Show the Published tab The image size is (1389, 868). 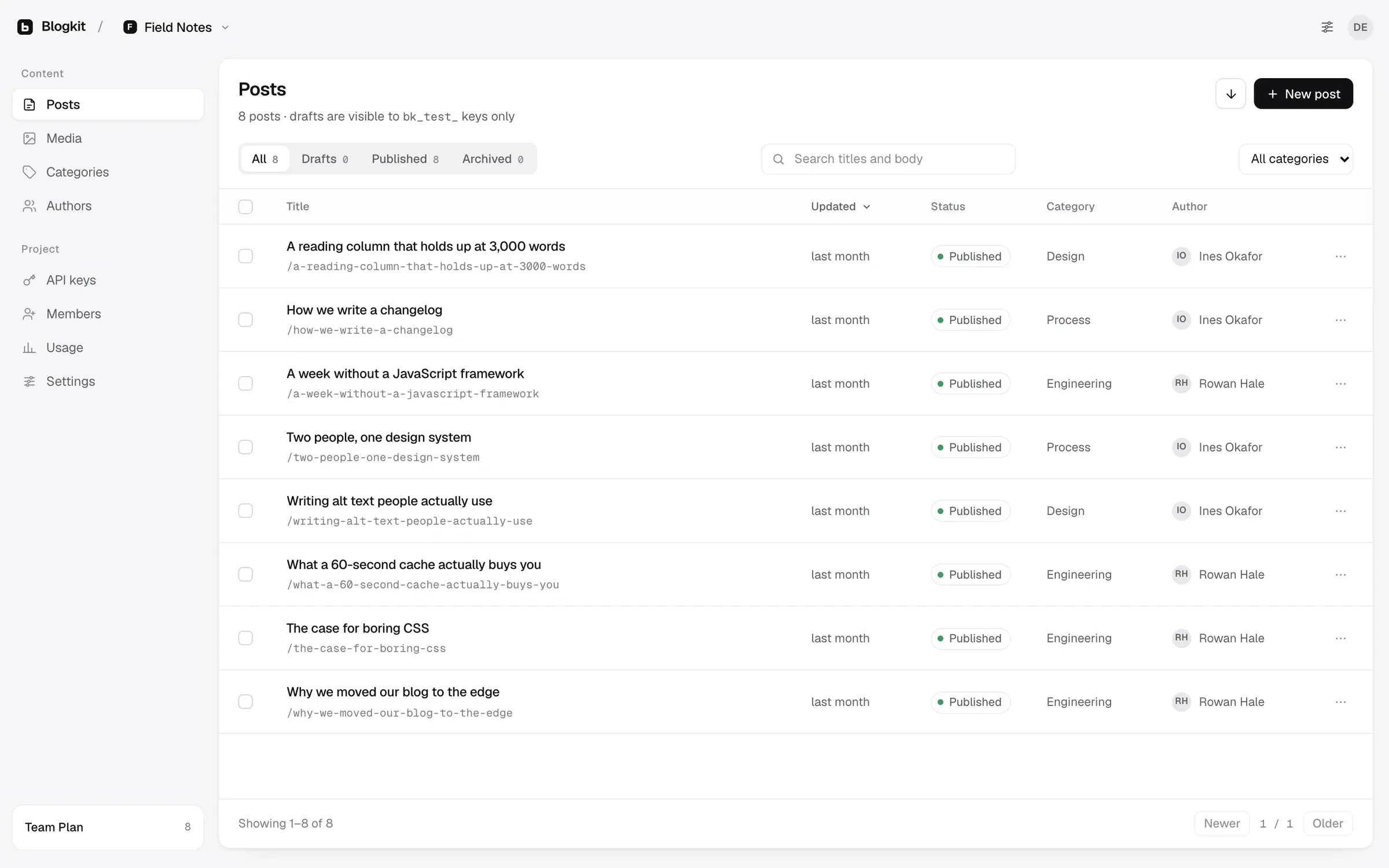point(405,159)
